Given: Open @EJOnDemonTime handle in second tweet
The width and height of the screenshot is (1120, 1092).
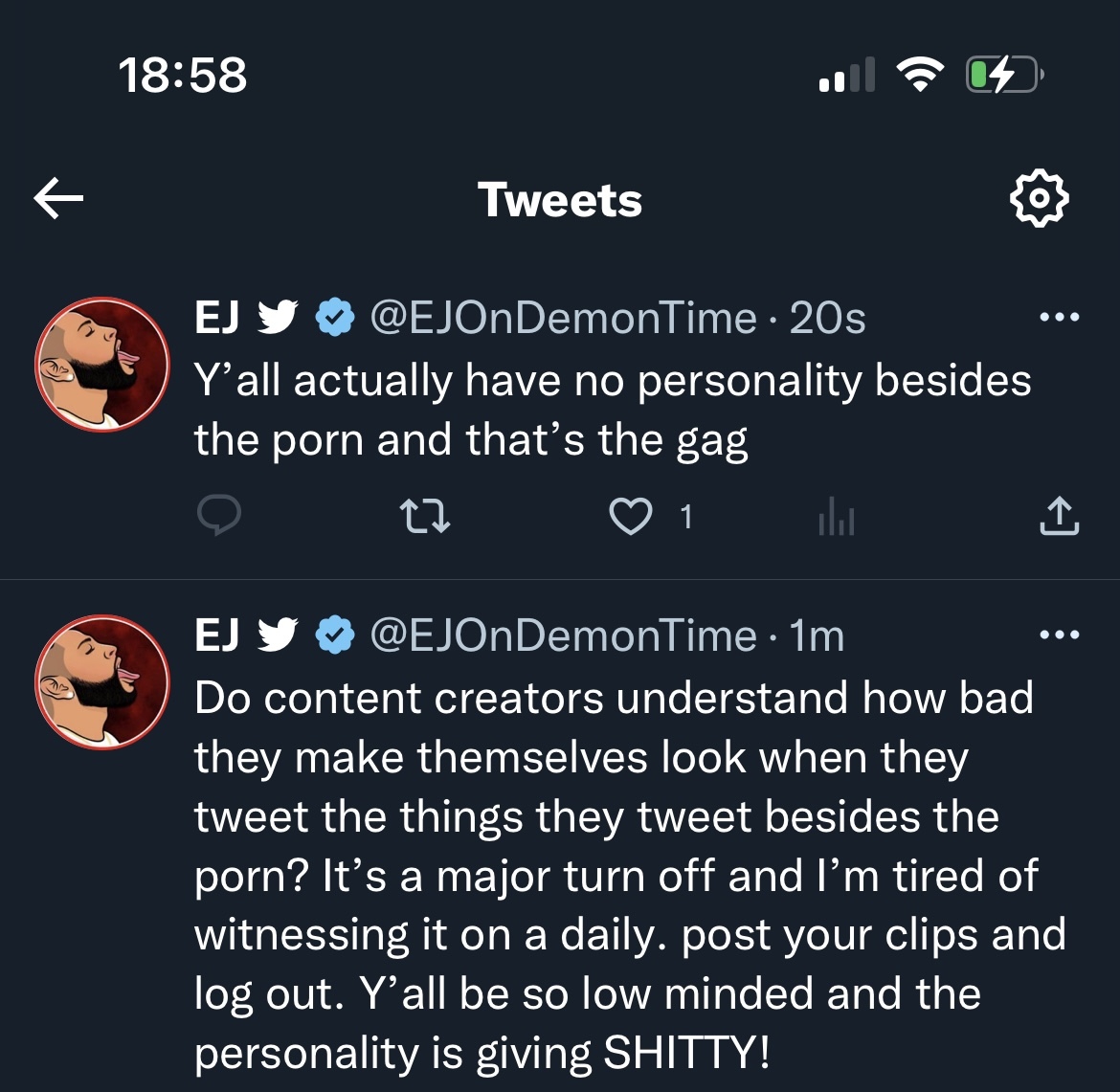Looking at the screenshot, I should point(563,635).
